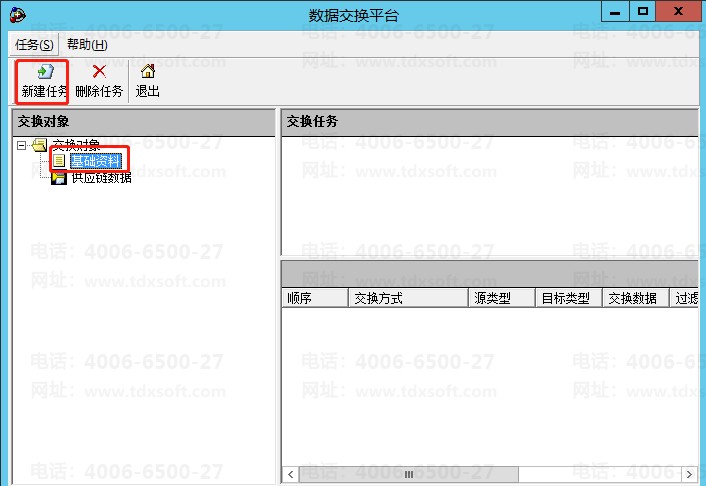Click the 退出 house icon

point(148,71)
